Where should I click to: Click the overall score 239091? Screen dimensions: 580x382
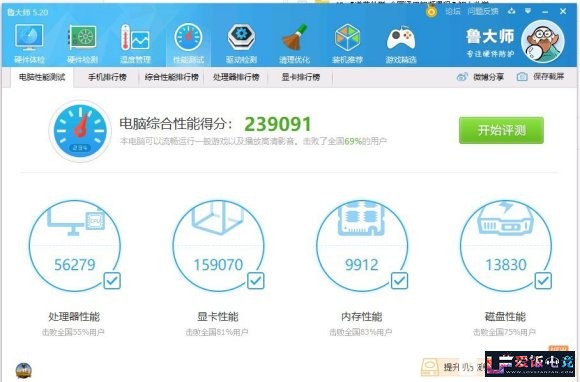point(278,124)
